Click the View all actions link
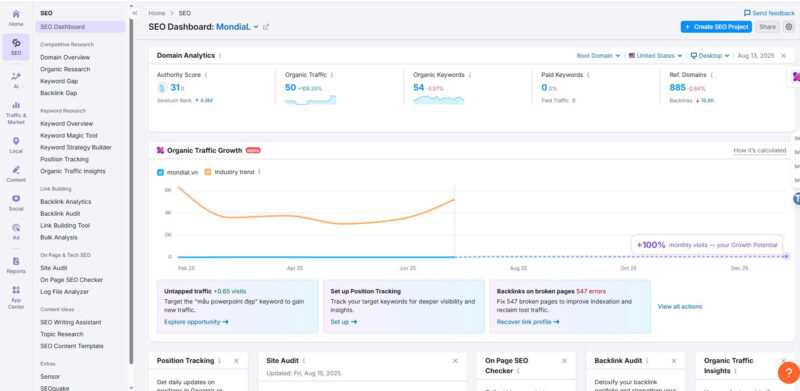800x391 pixels. (680, 306)
